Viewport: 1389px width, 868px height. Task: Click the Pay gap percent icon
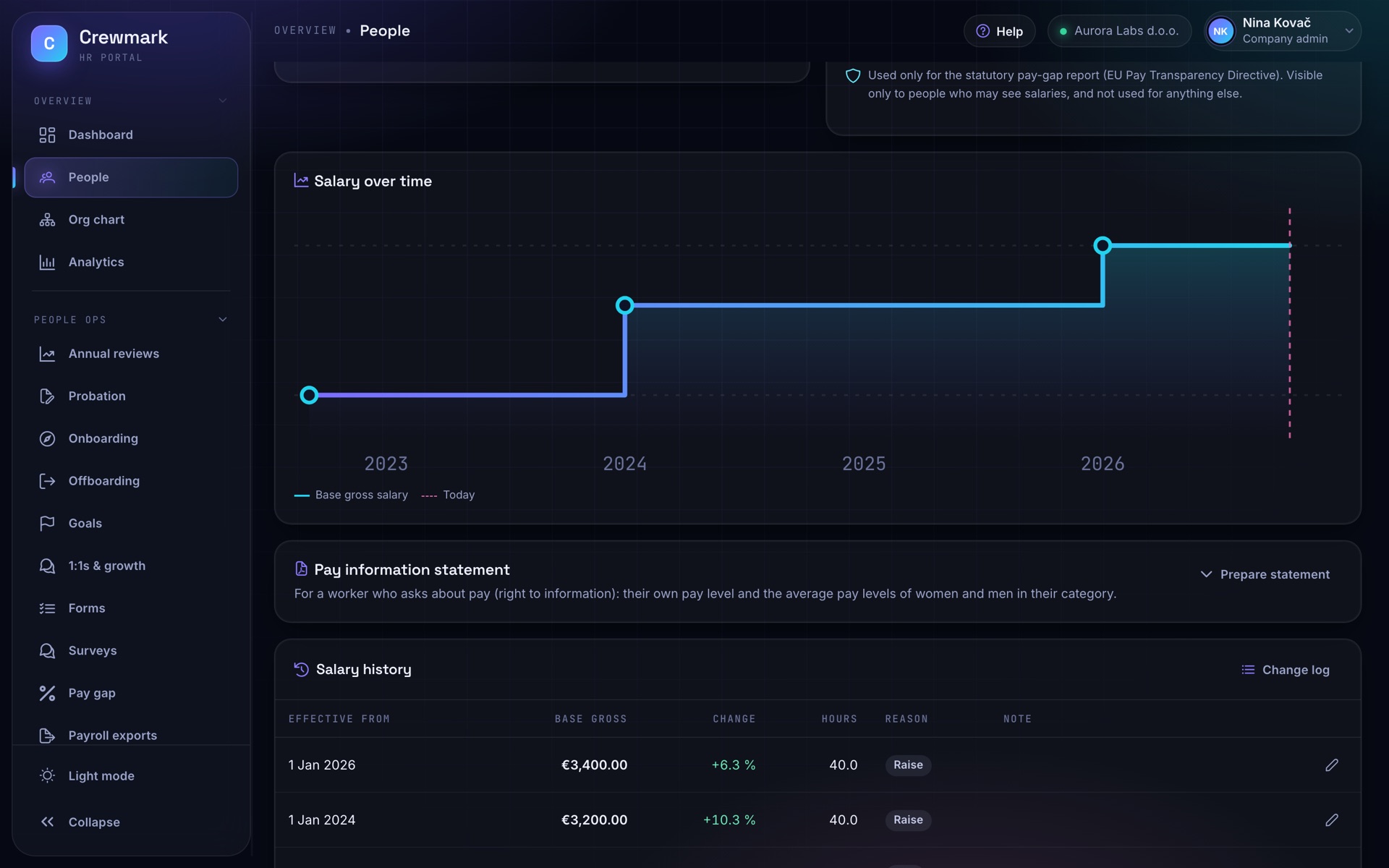pyautogui.click(x=47, y=694)
